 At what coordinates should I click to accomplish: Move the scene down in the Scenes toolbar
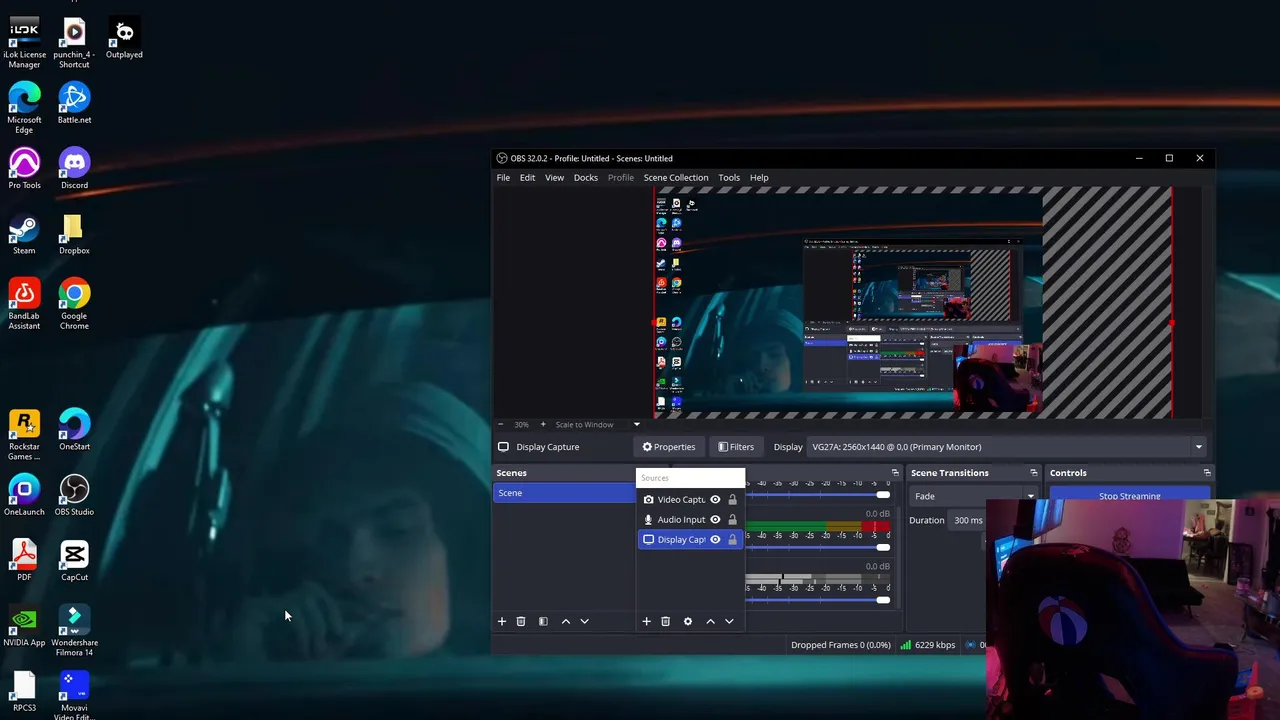(585, 621)
